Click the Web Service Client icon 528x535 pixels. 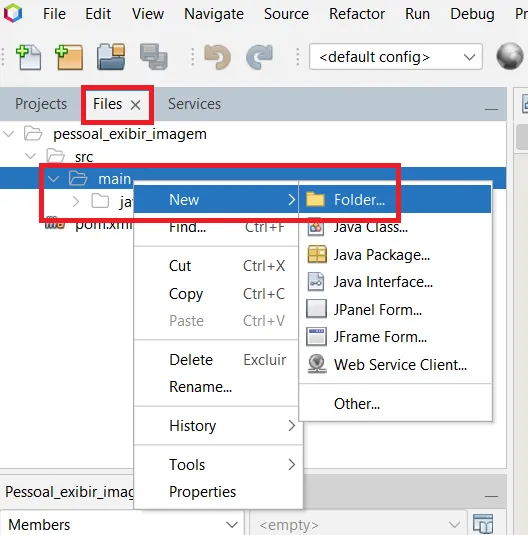tap(317, 364)
